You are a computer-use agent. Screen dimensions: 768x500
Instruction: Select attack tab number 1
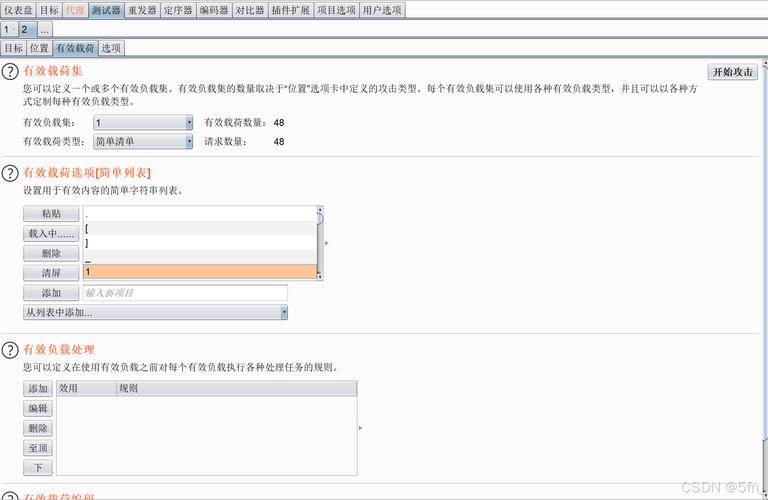coord(8,29)
